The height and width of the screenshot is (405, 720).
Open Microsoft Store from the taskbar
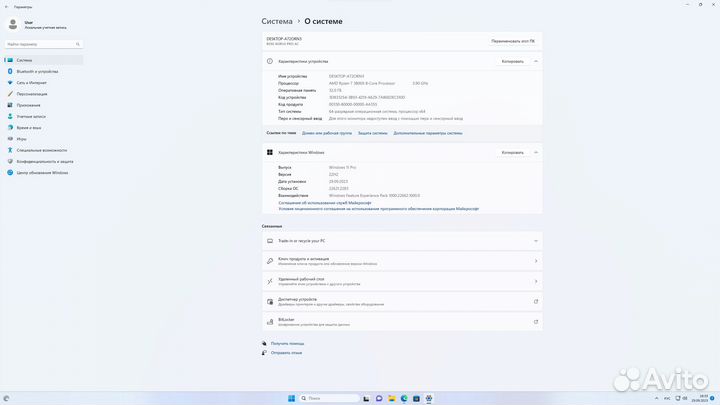[416, 399]
